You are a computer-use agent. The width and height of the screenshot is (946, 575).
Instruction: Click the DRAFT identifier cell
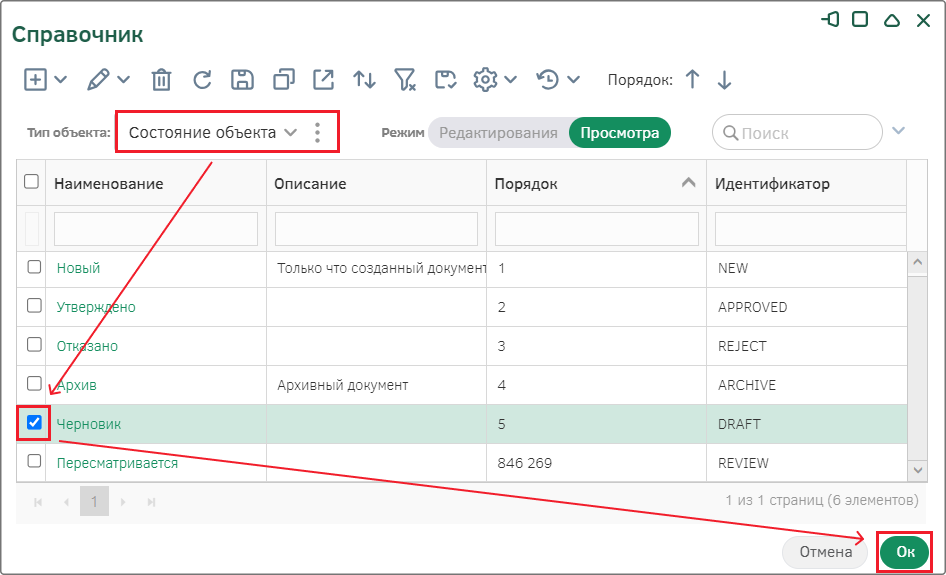click(x=807, y=424)
